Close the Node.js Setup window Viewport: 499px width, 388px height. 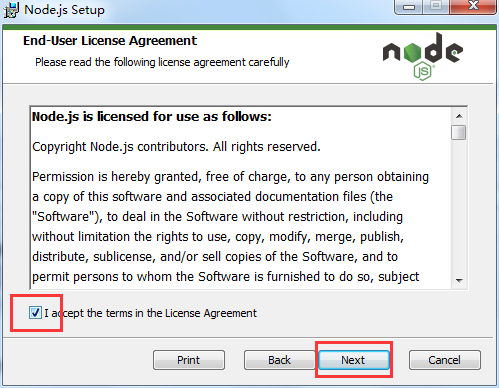click(x=473, y=6)
